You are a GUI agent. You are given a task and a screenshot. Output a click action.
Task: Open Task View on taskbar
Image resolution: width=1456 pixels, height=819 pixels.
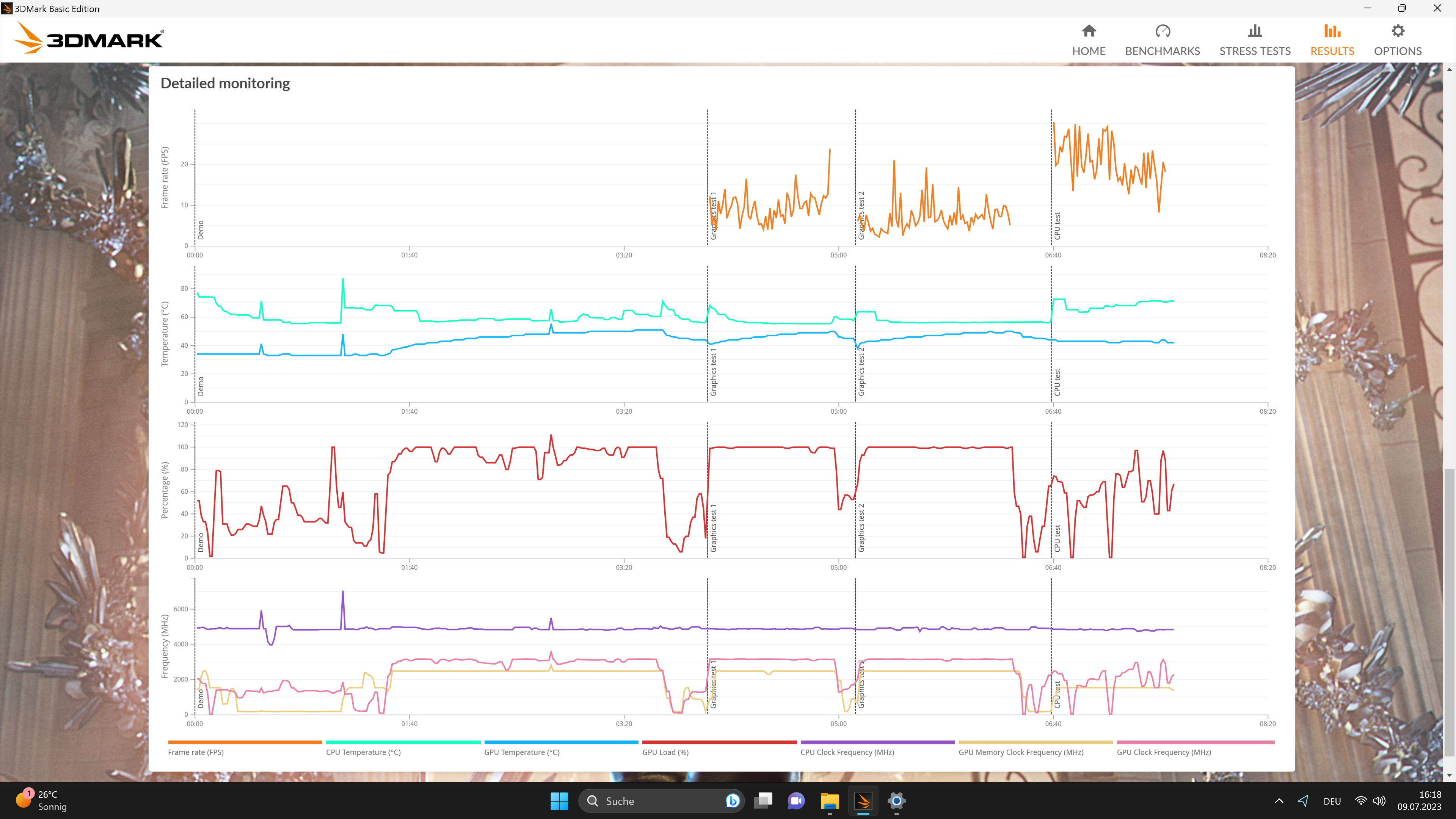(763, 800)
